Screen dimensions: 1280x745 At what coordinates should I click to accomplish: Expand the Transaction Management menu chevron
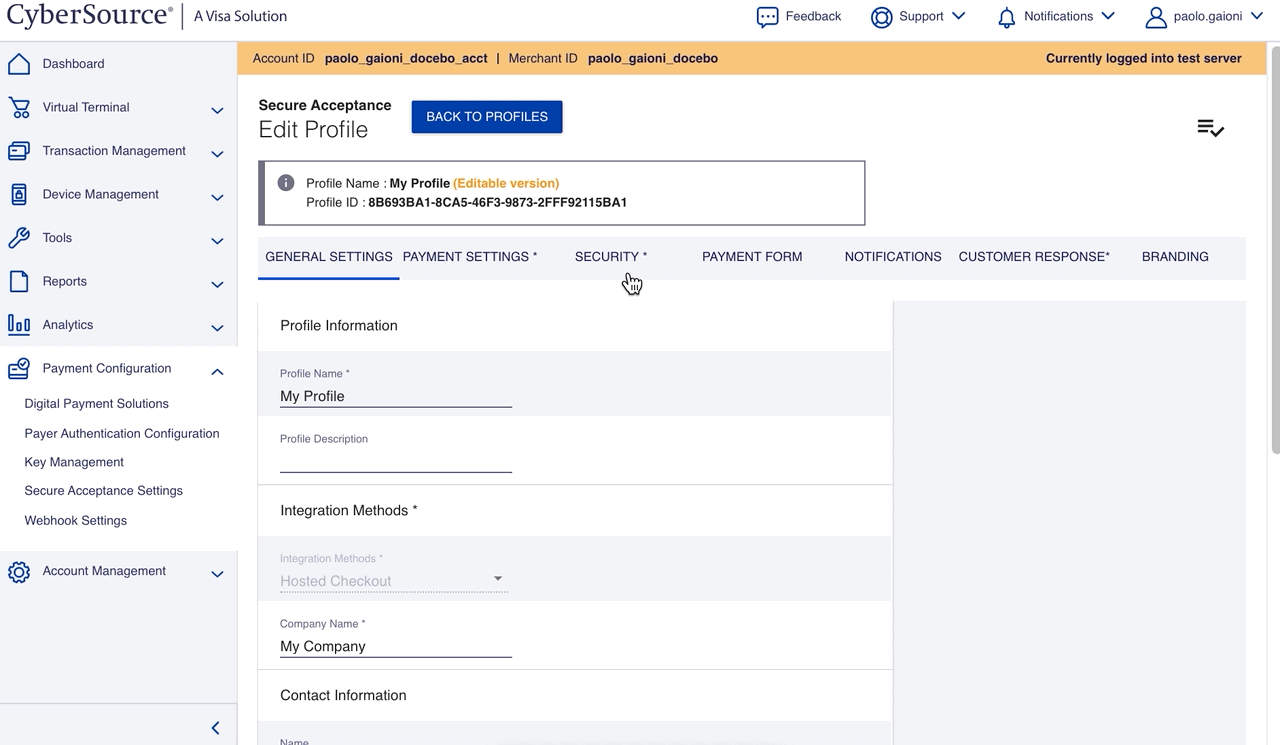point(217,153)
